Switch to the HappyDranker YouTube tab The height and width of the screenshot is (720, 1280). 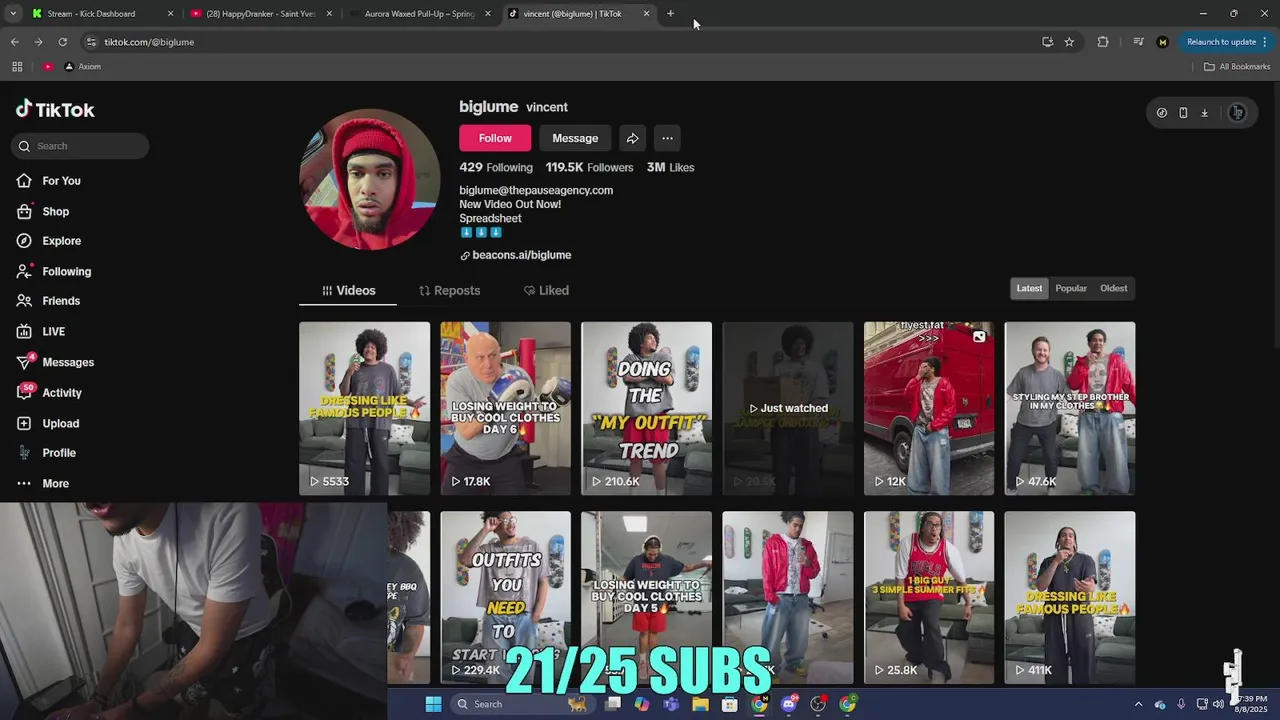click(x=261, y=14)
